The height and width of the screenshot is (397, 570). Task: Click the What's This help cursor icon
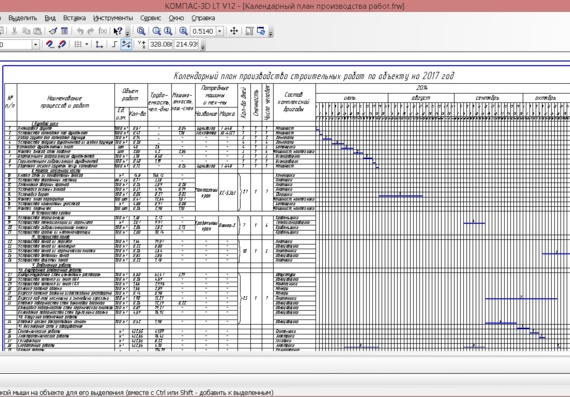(117, 31)
